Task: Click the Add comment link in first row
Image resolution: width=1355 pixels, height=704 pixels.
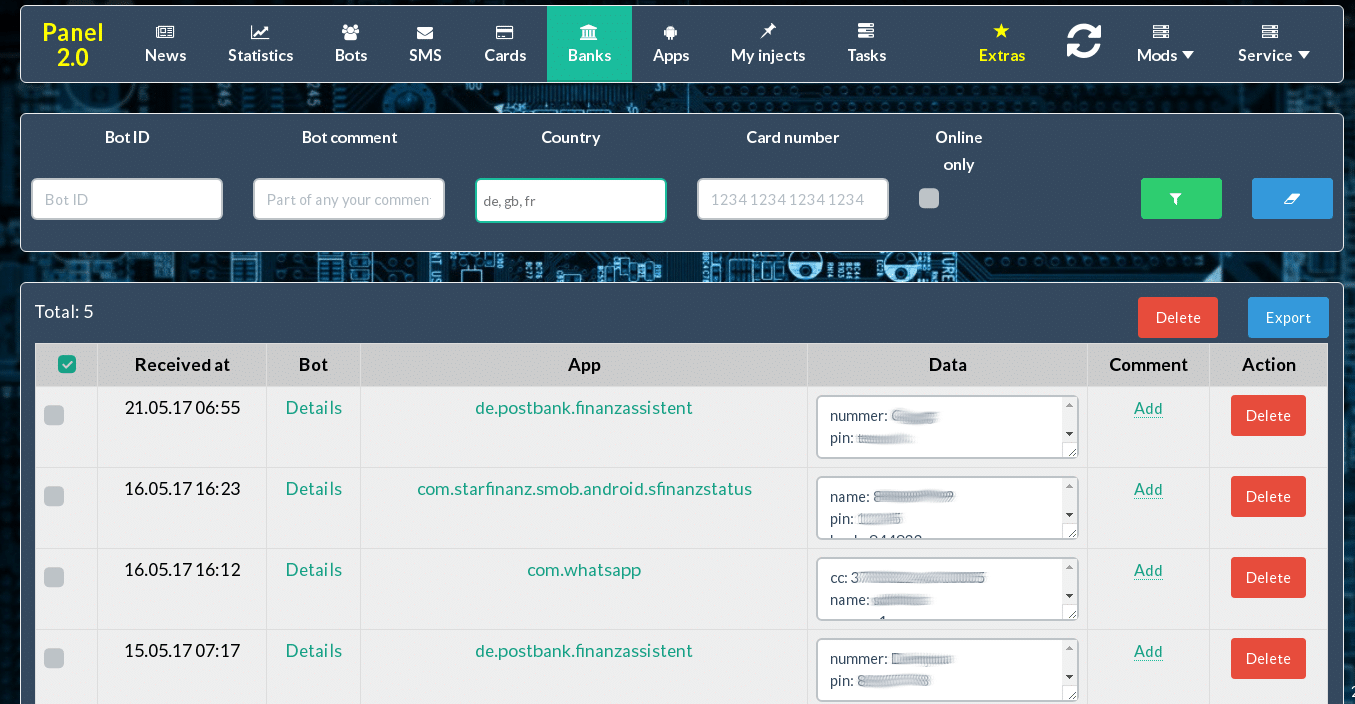Action: coord(1148,408)
